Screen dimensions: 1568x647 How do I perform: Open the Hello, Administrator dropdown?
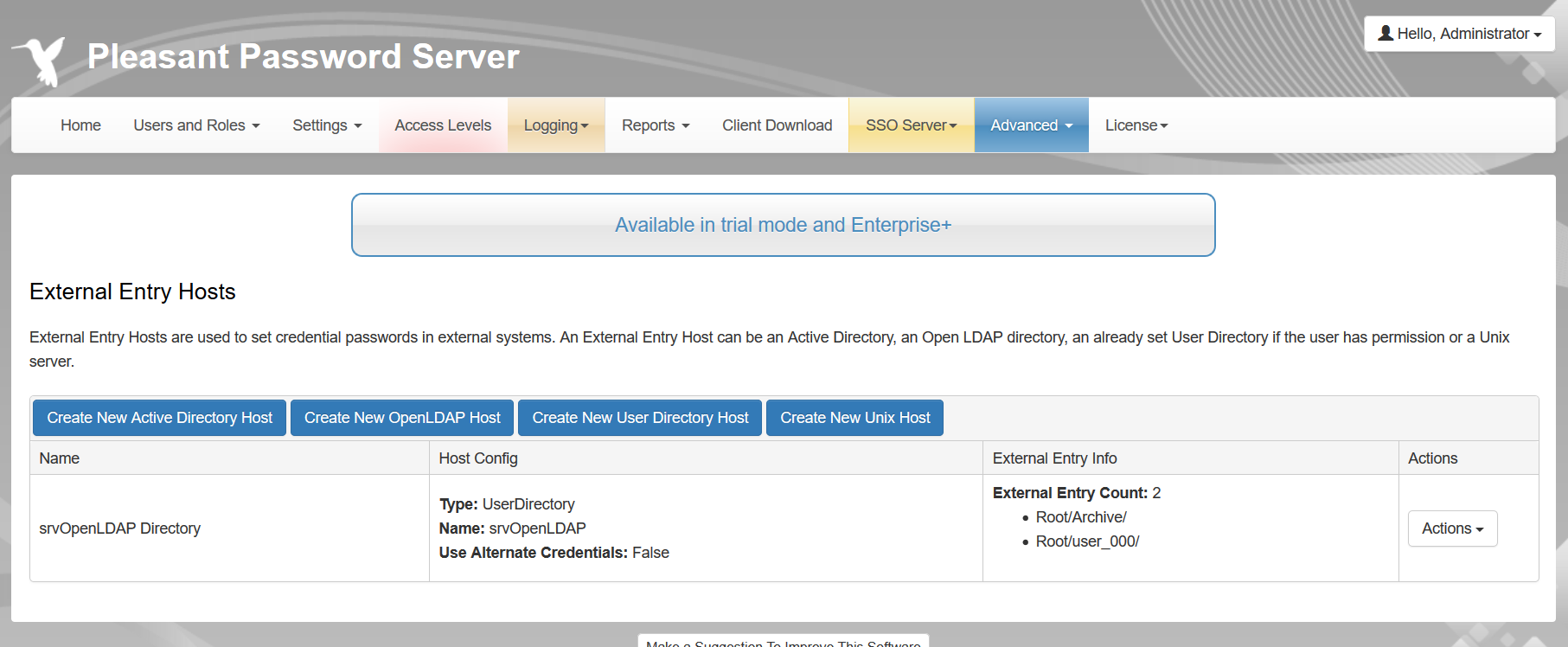[1459, 34]
